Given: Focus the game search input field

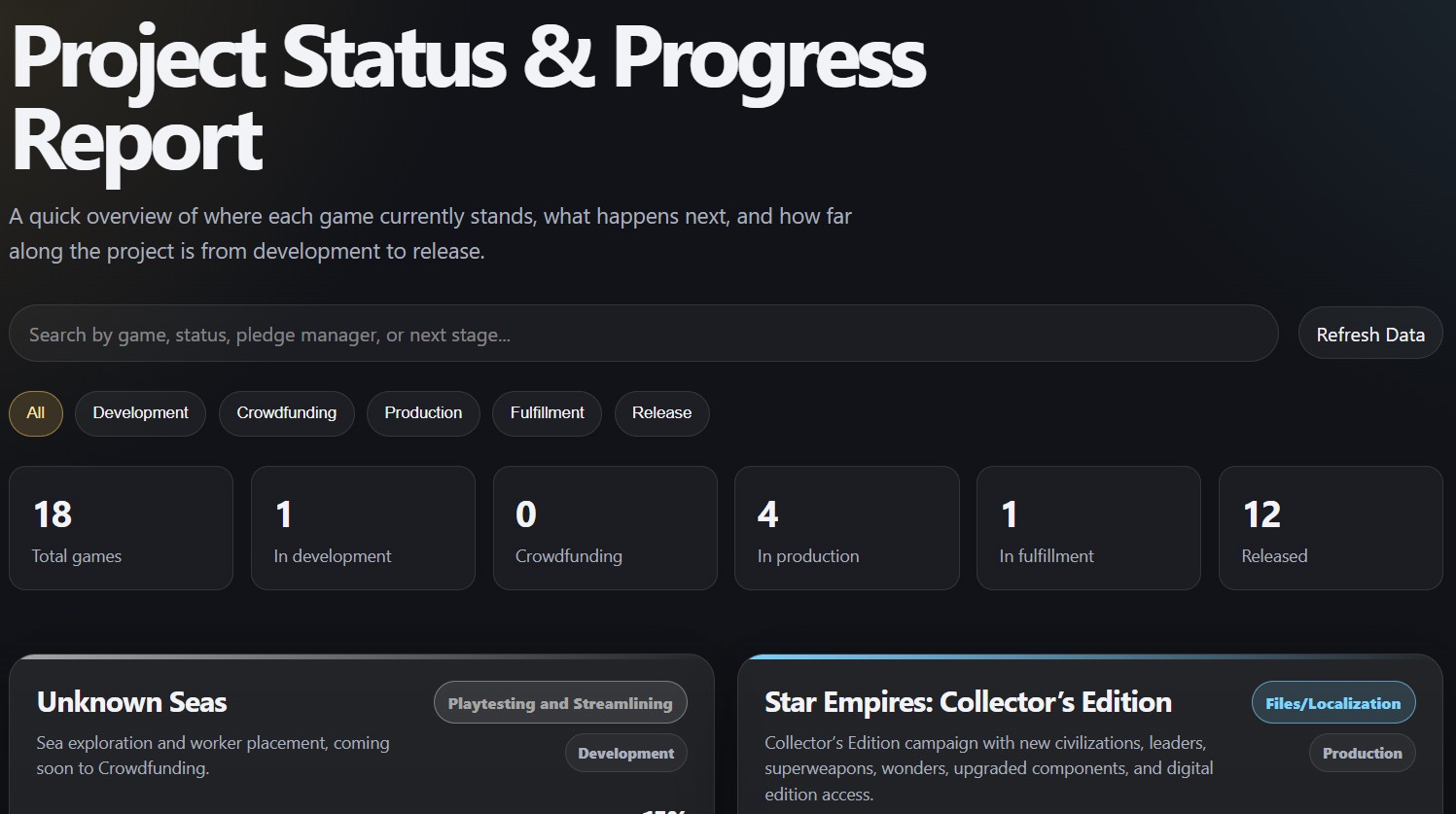Looking at the screenshot, I should 643,334.
